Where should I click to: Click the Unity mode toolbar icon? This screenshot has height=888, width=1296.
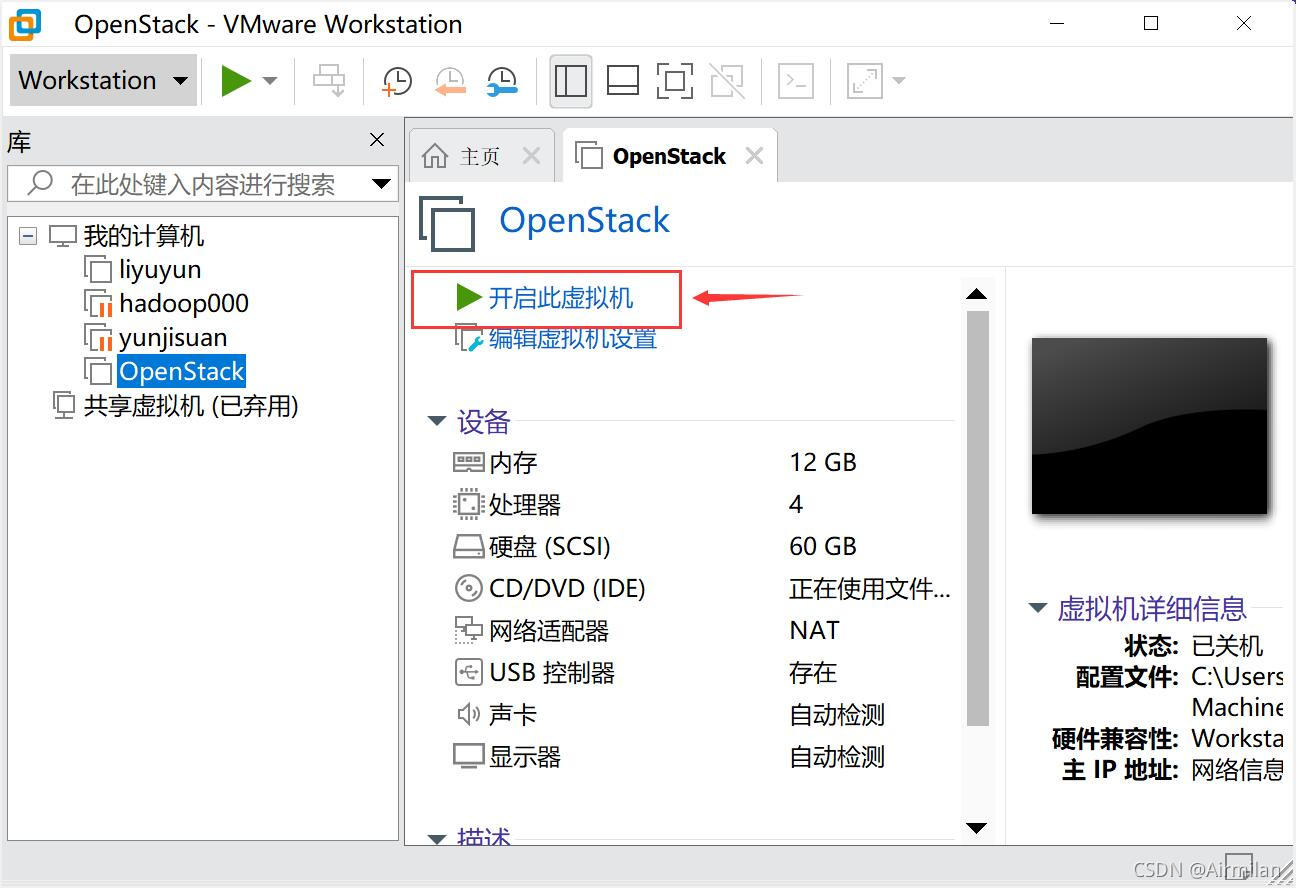(727, 81)
